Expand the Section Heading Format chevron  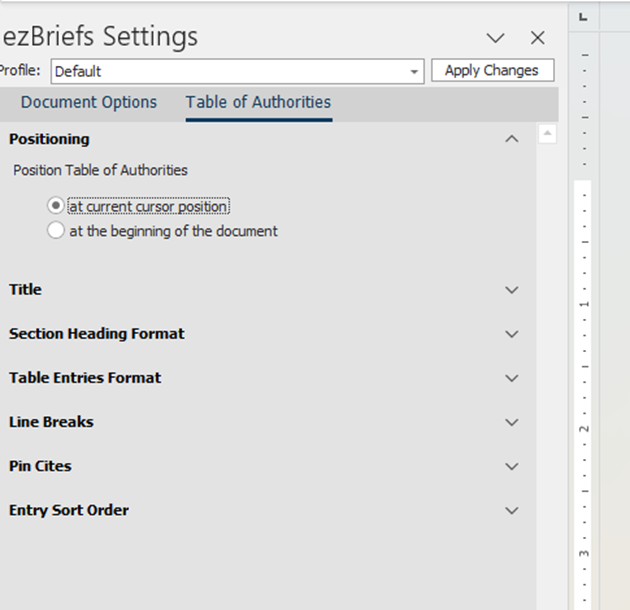pyautogui.click(x=511, y=334)
